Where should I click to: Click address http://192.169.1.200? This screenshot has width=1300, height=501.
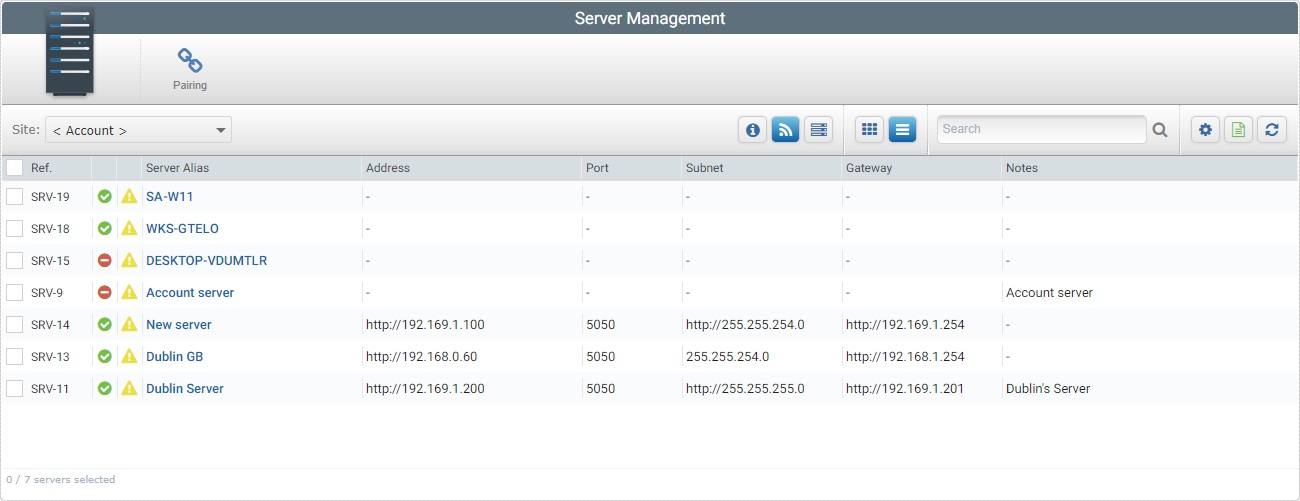(x=425, y=389)
